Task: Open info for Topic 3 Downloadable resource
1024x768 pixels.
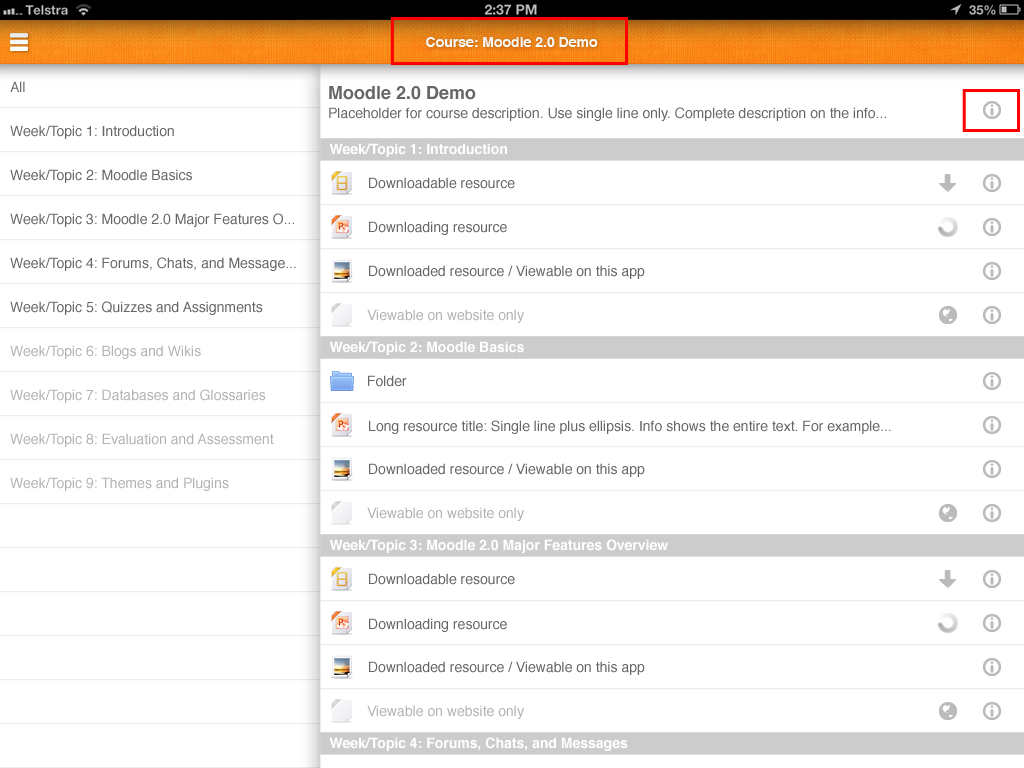Action: coord(991,579)
